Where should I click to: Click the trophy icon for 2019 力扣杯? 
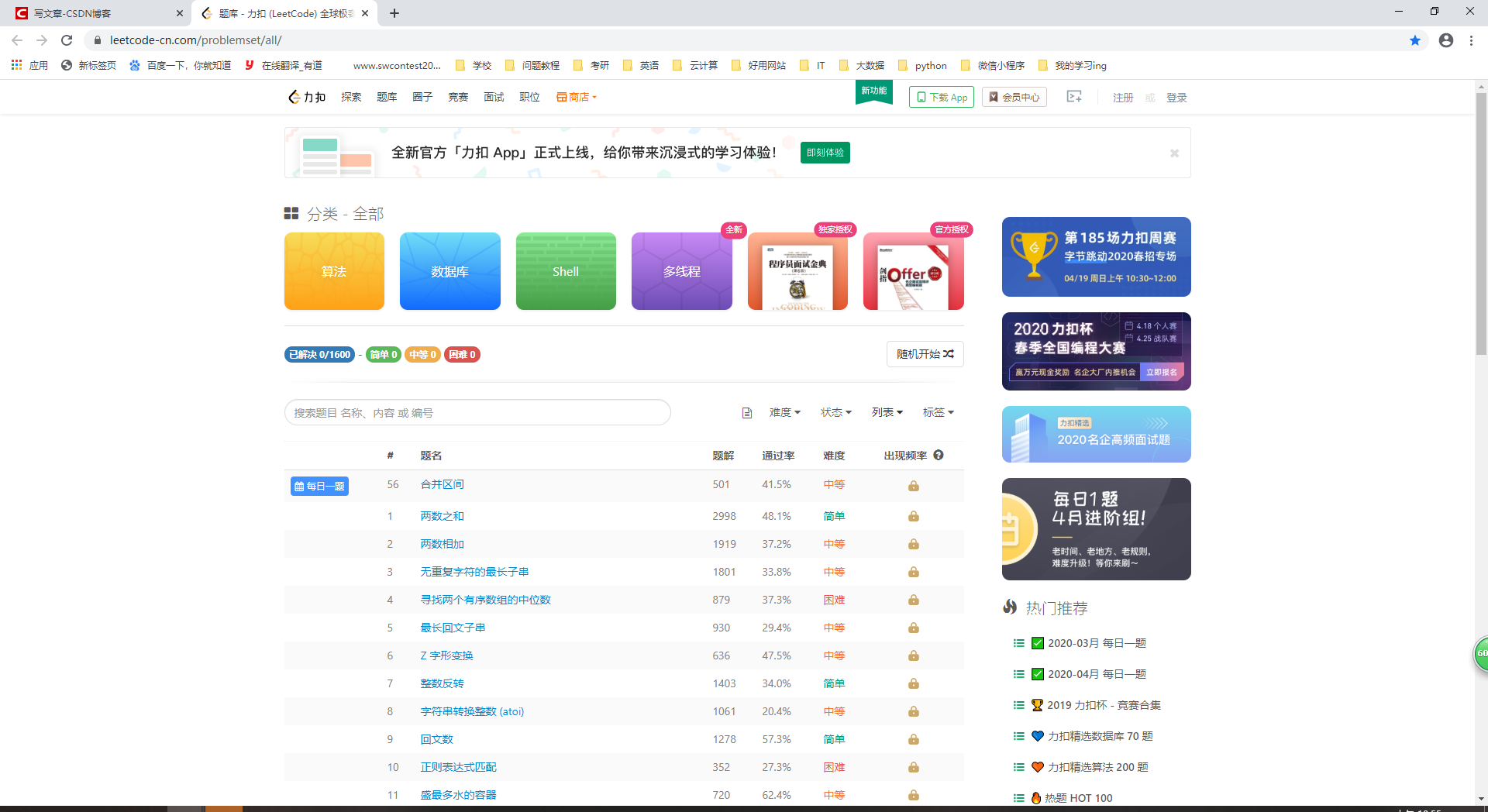click(1037, 705)
